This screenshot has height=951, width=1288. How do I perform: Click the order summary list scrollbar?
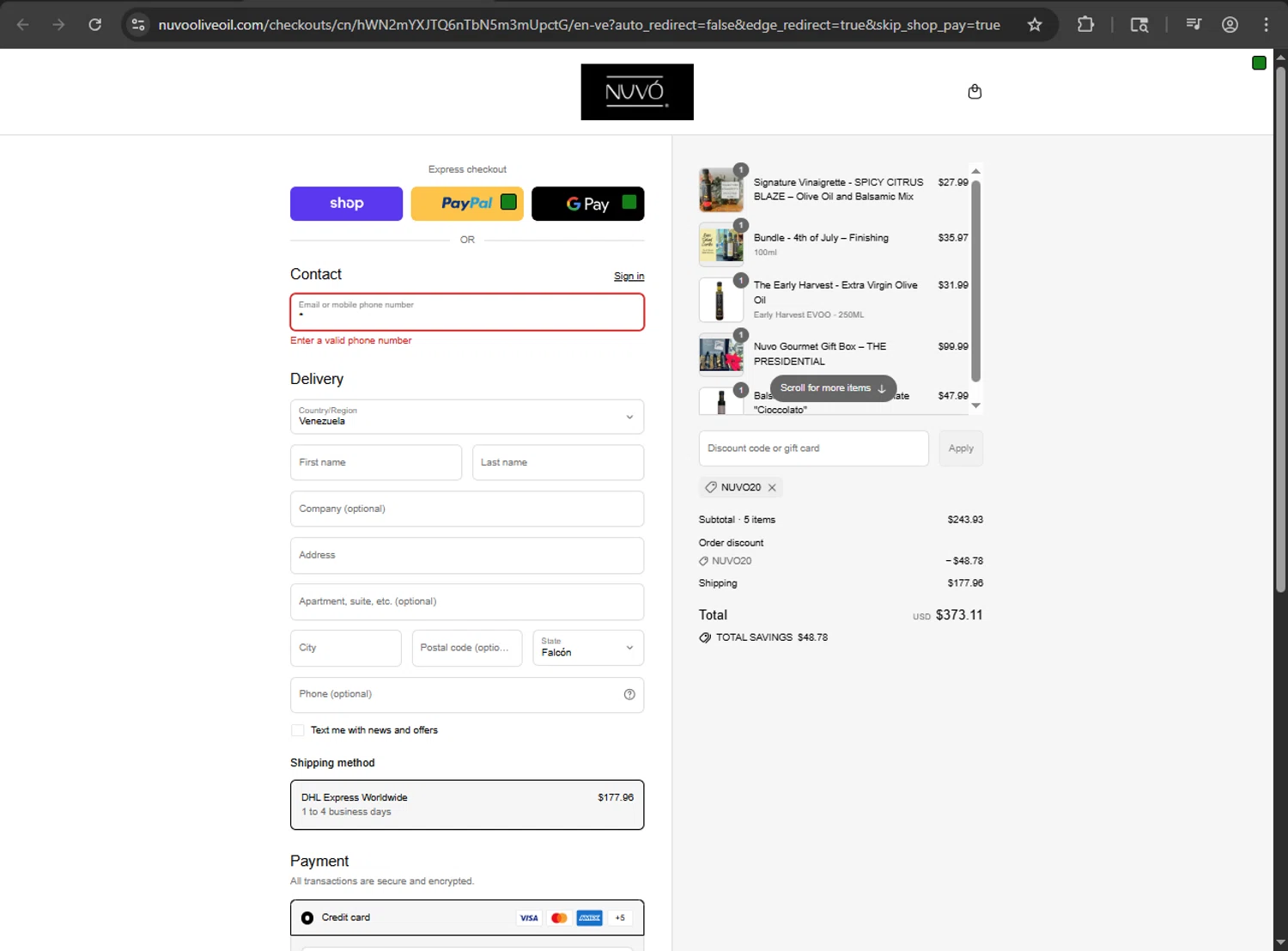pos(975,280)
